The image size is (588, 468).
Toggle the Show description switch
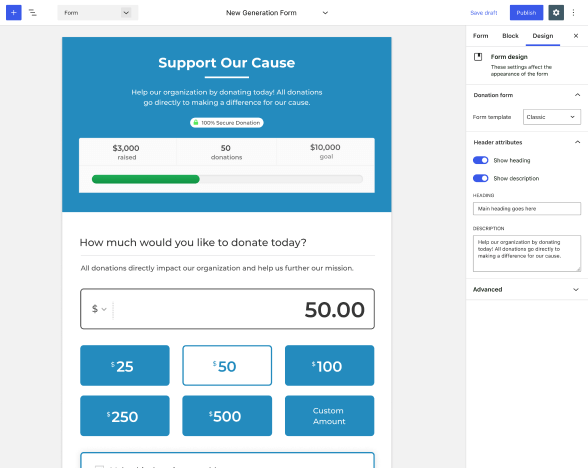click(x=480, y=178)
